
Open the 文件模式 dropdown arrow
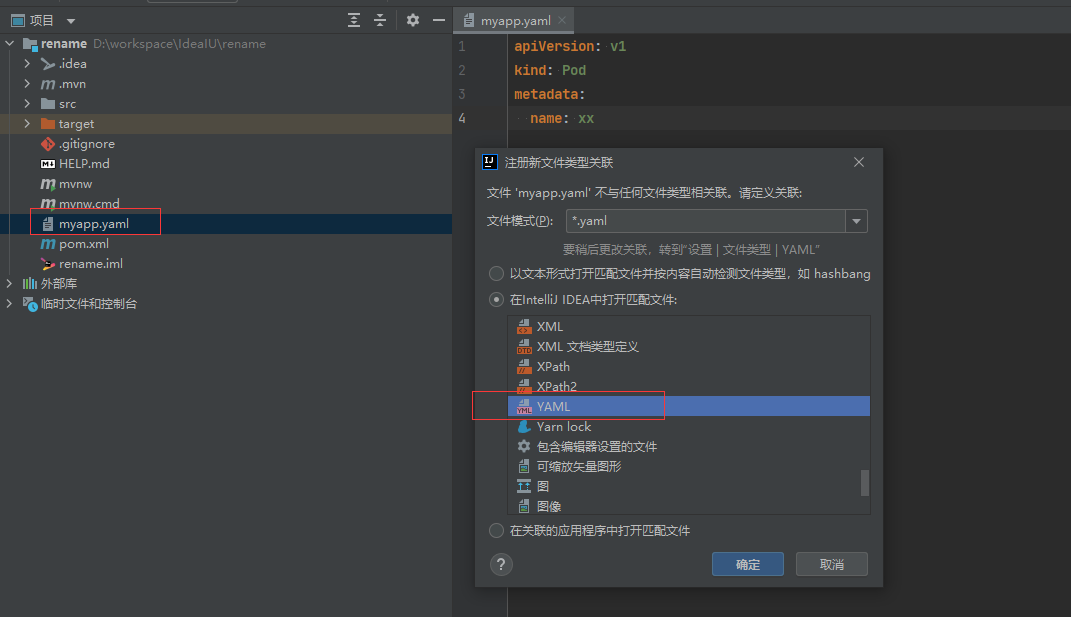pyautogui.click(x=857, y=221)
